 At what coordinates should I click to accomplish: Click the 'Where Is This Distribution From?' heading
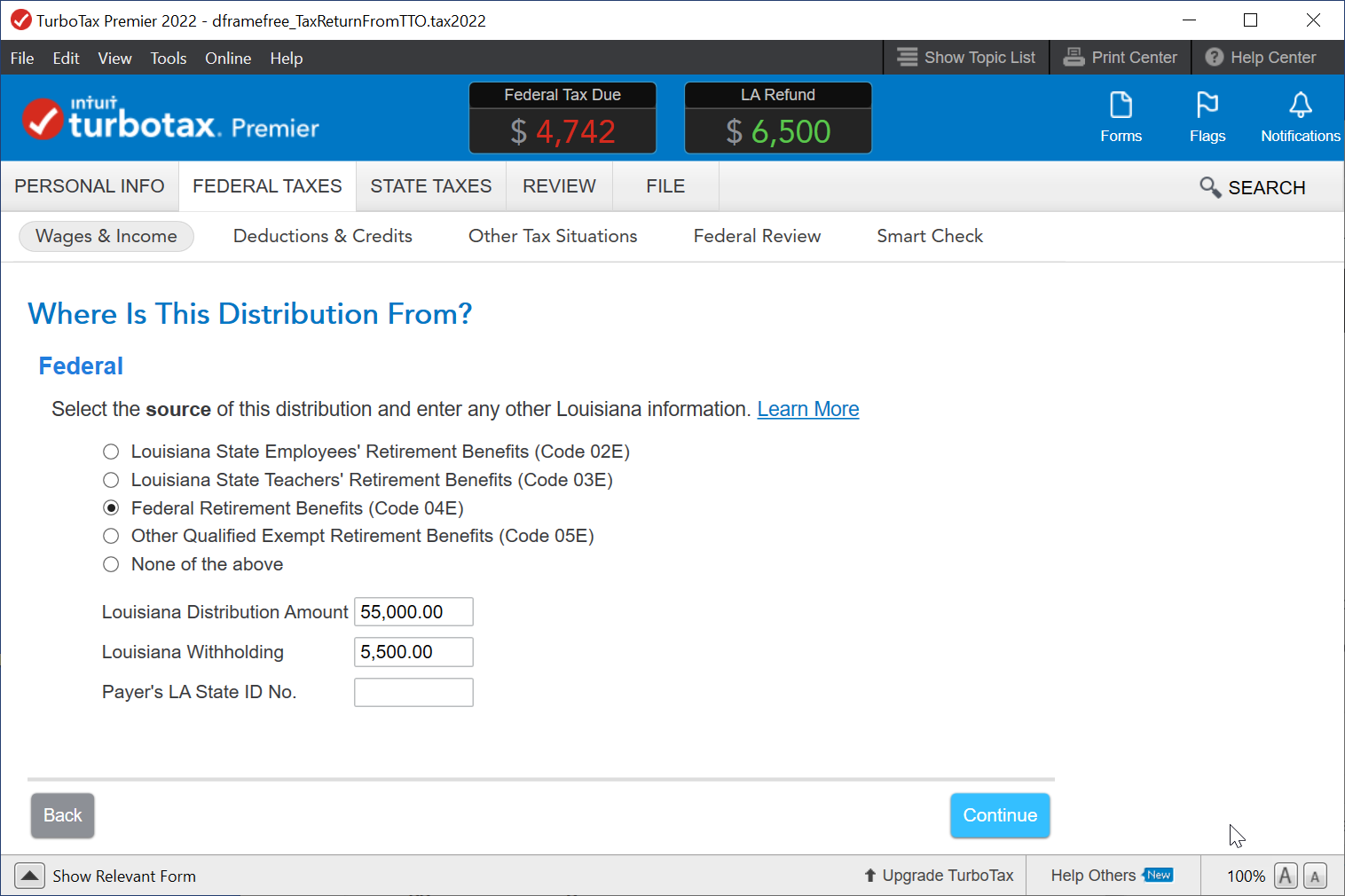tap(250, 314)
